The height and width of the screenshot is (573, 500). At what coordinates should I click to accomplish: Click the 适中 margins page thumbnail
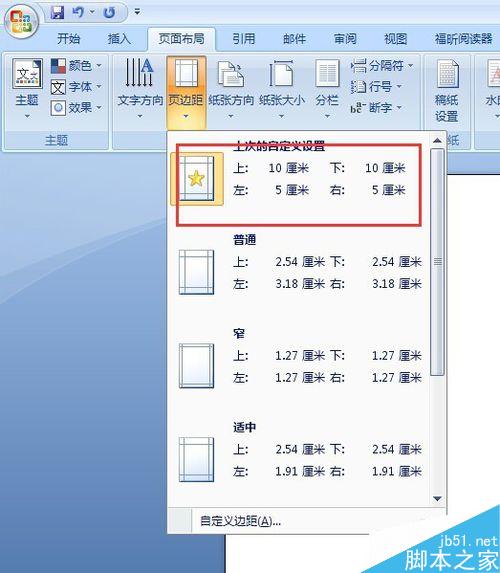click(x=197, y=459)
